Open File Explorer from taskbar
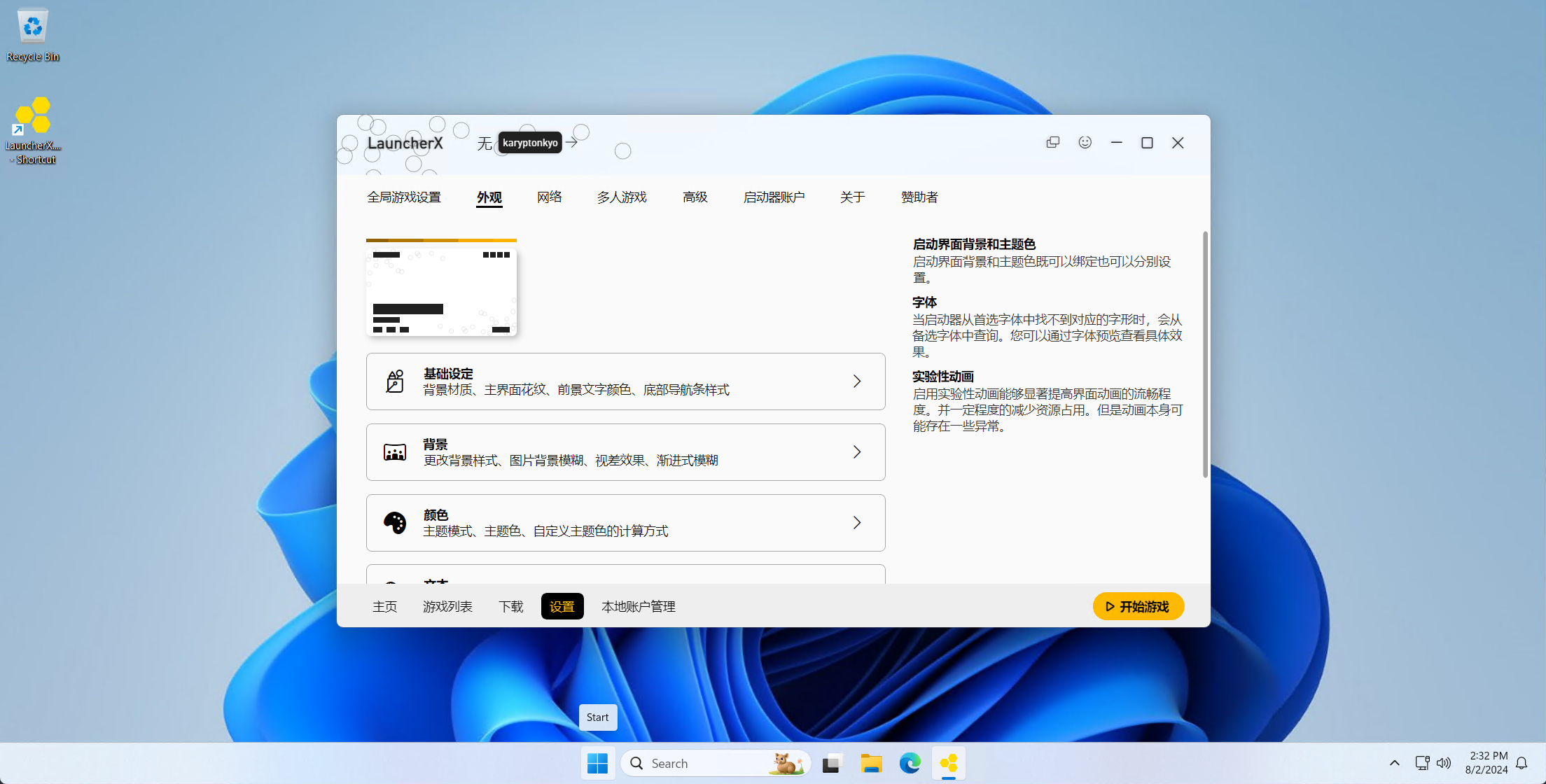The image size is (1546, 784). pos(871,763)
